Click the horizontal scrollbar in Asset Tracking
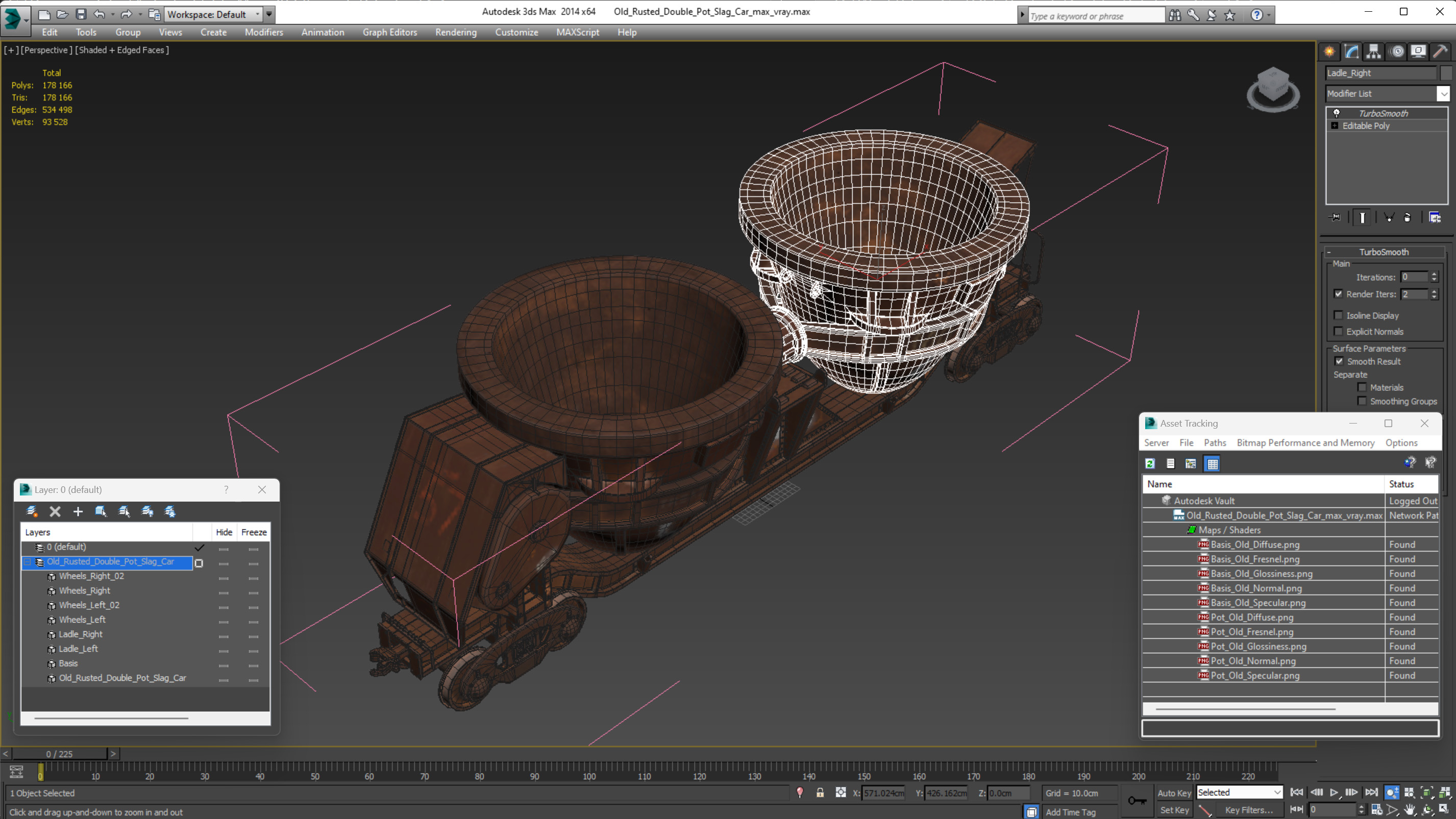1456x819 pixels. coord(1245,708)
